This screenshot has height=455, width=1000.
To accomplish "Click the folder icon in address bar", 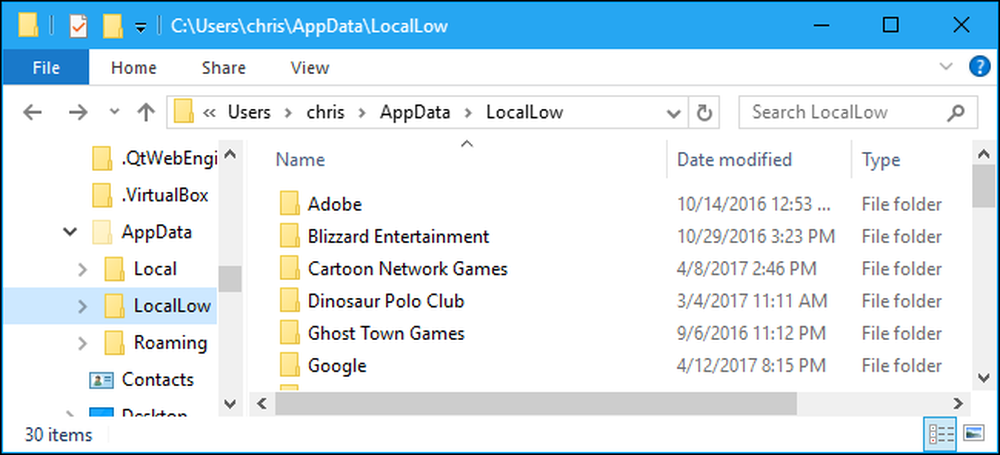I will pos(184,112).
